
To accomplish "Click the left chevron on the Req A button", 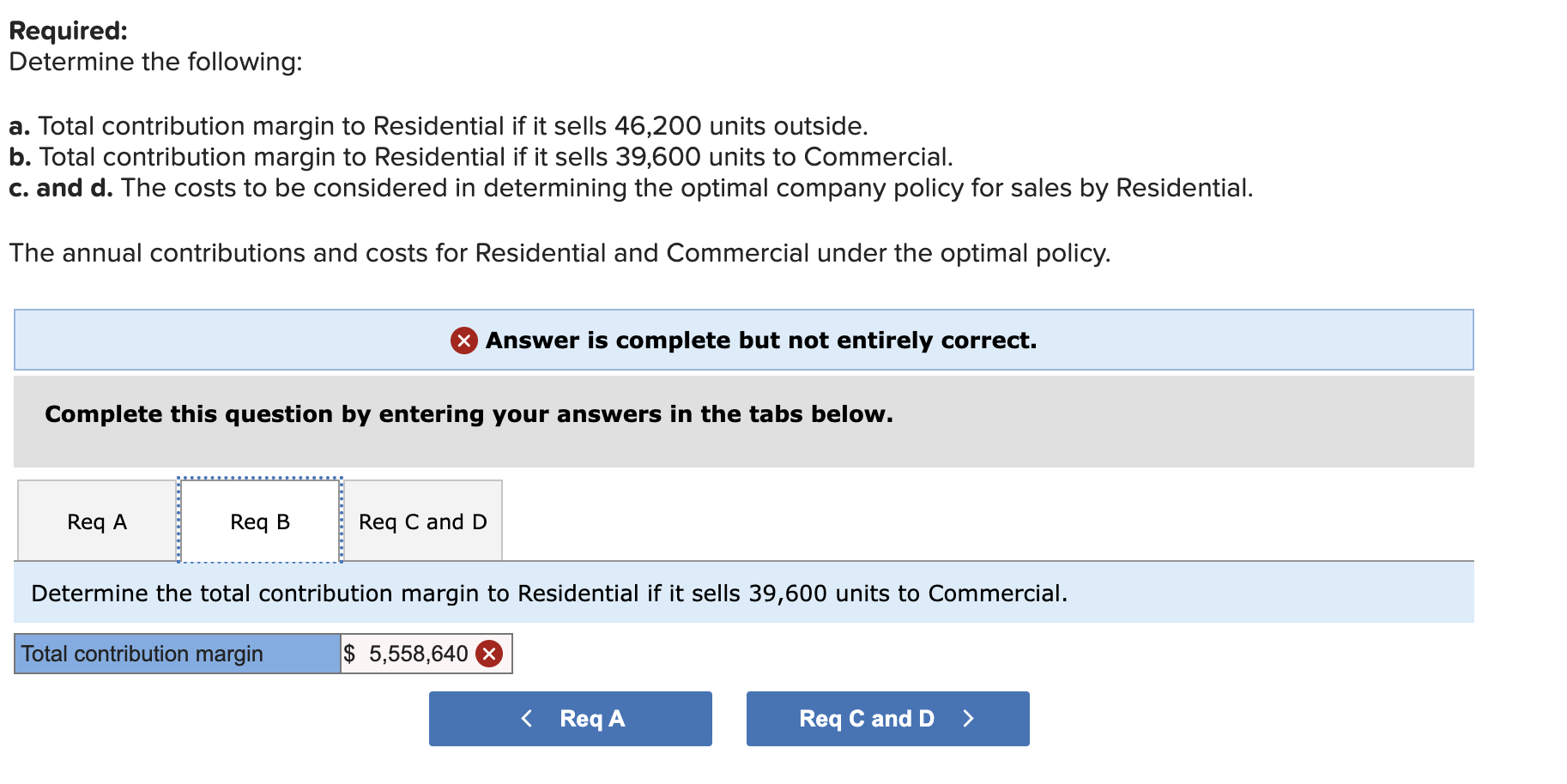I will [x=526, y=719].
